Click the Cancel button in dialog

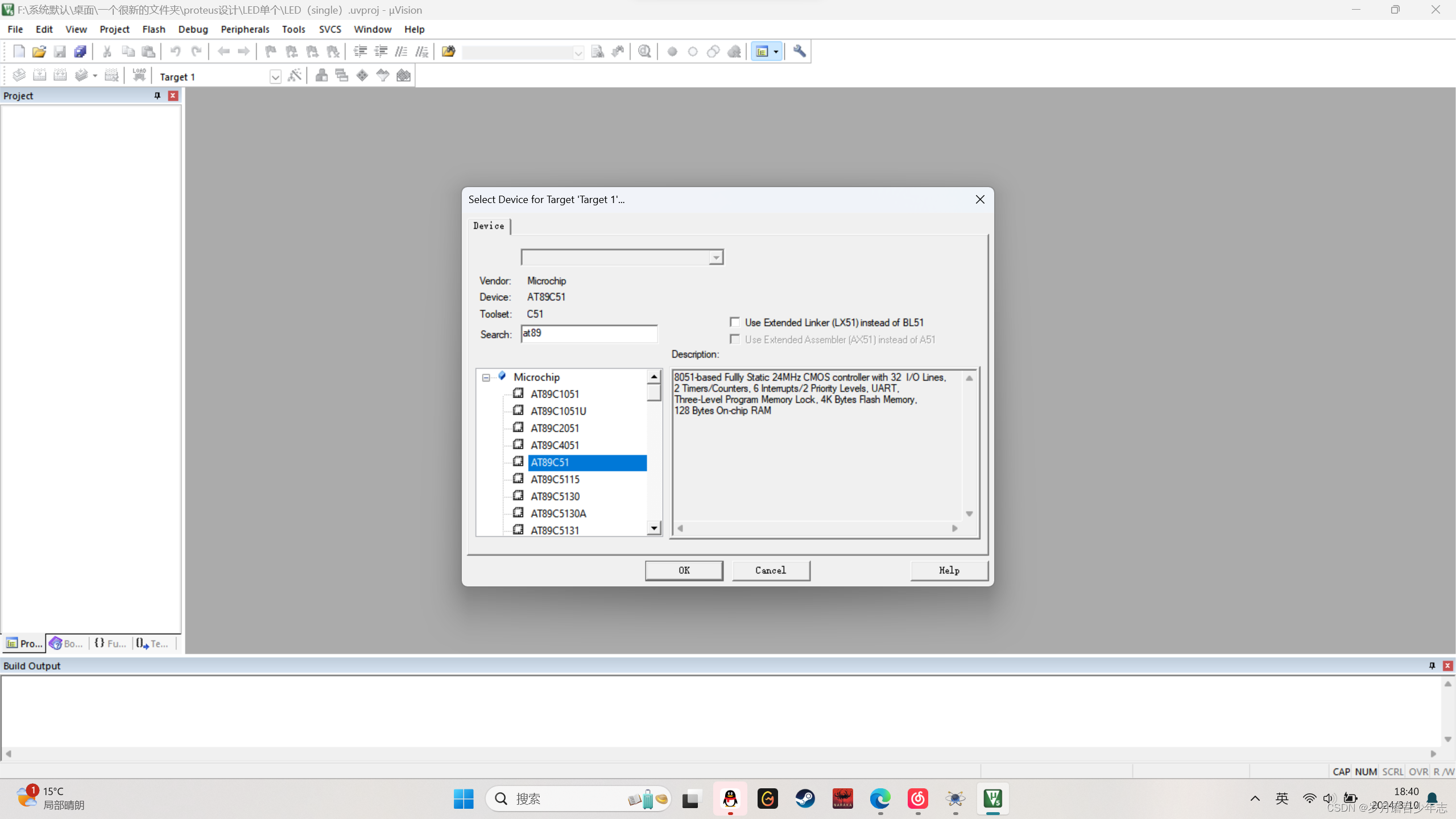771,570
